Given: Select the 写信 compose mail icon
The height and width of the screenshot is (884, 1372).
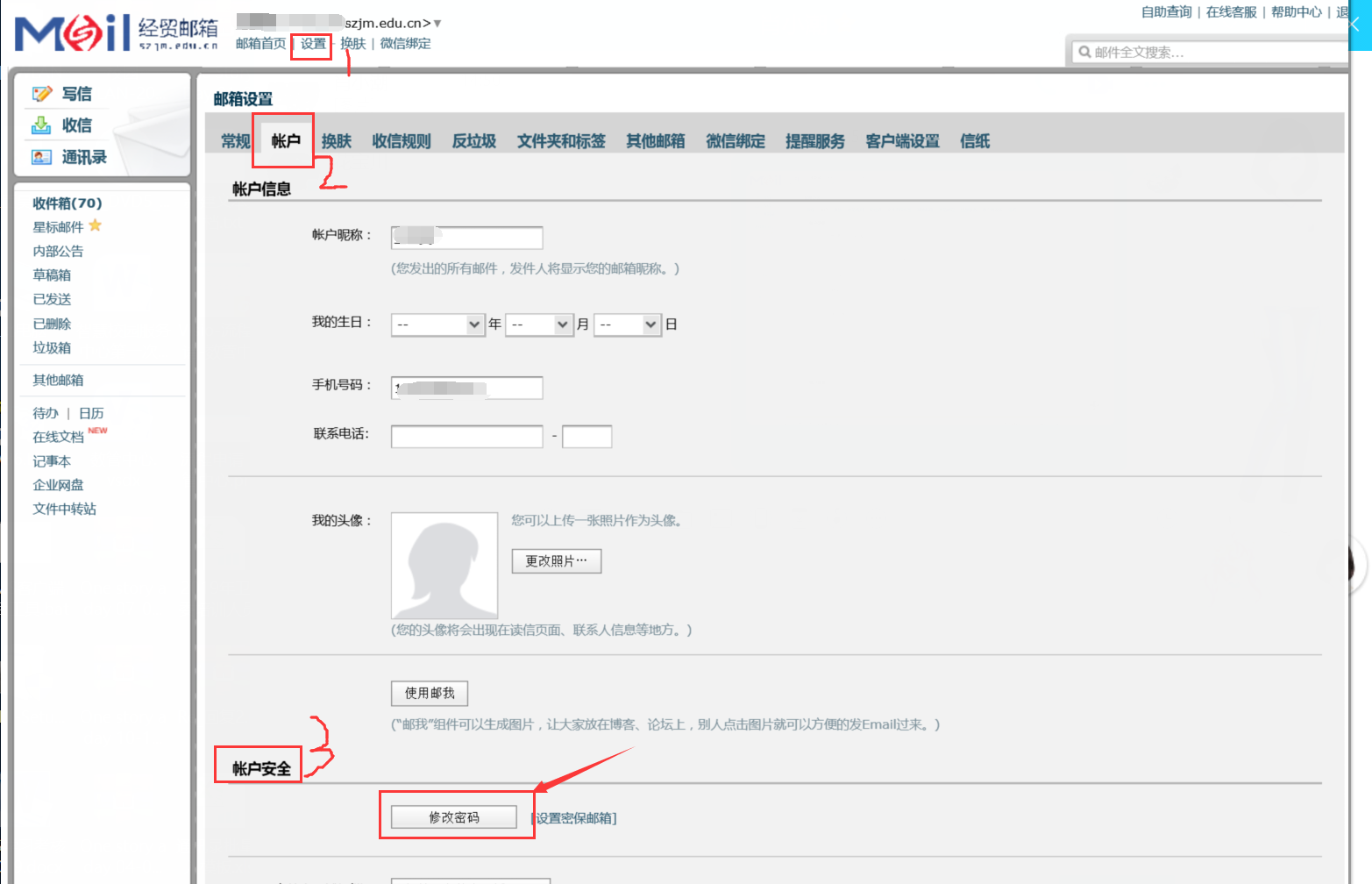Looking at the screenshot, I should click(40, 93).
